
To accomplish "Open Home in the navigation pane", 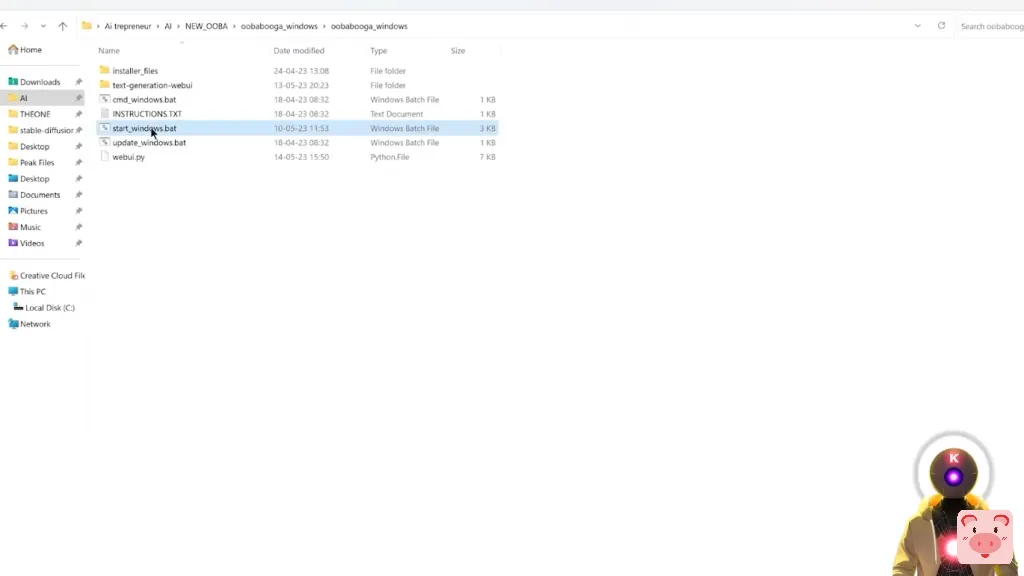I will pyautogui.click(x=25, y=50).
